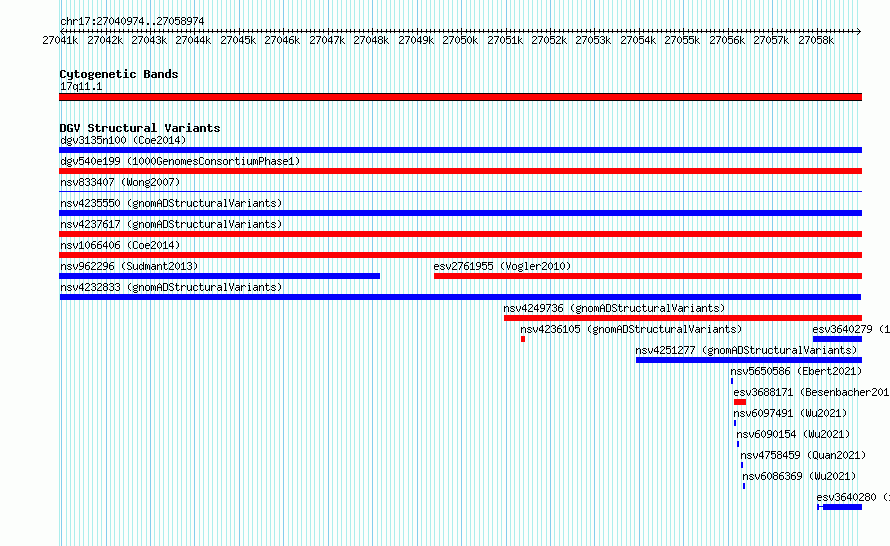890x546 pixels.
Task: Open the nsv1066406 (Coe2014) label
Action: (120, 245)
